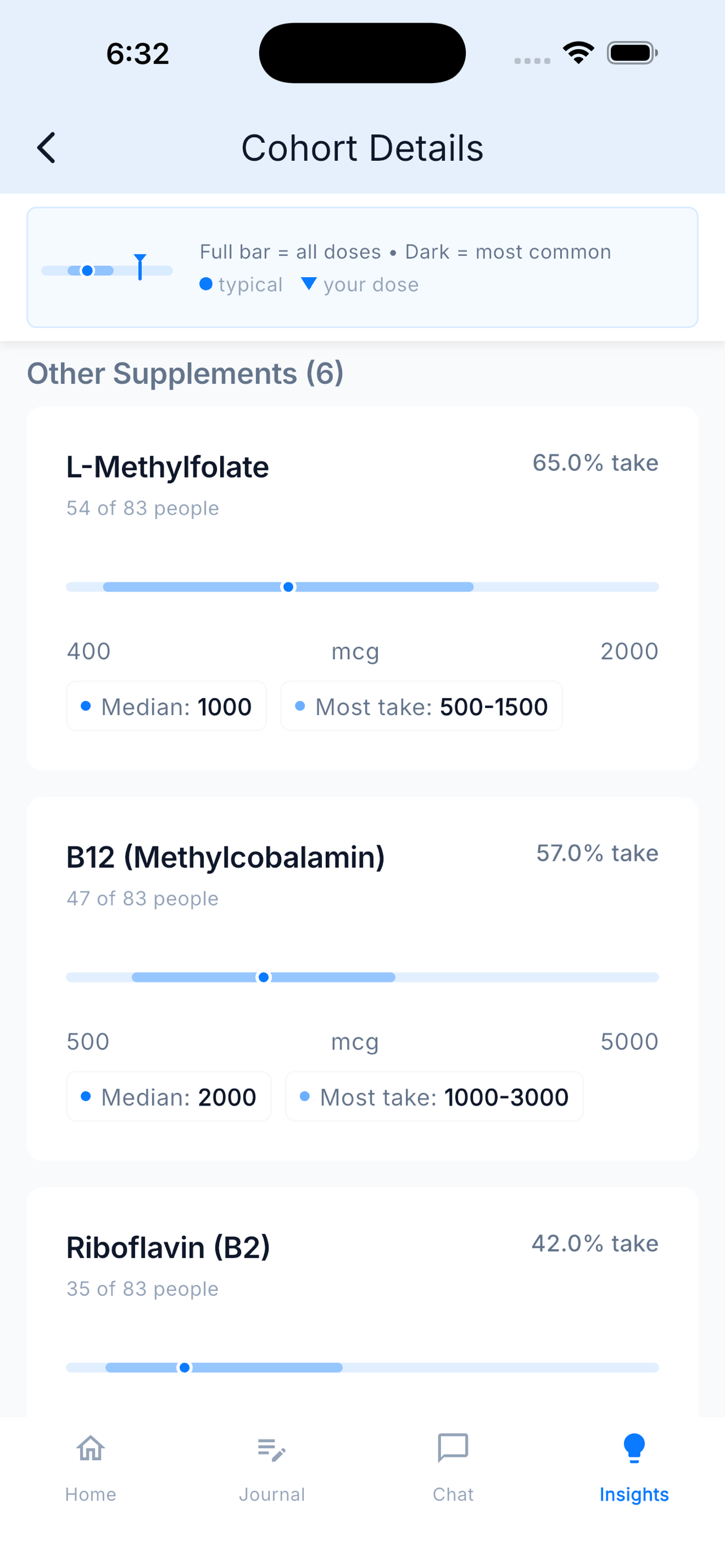The image size is (725, 1568).
Task: Tap the B12 Median 2000 chip
Action: click(x=169, y=1096)
